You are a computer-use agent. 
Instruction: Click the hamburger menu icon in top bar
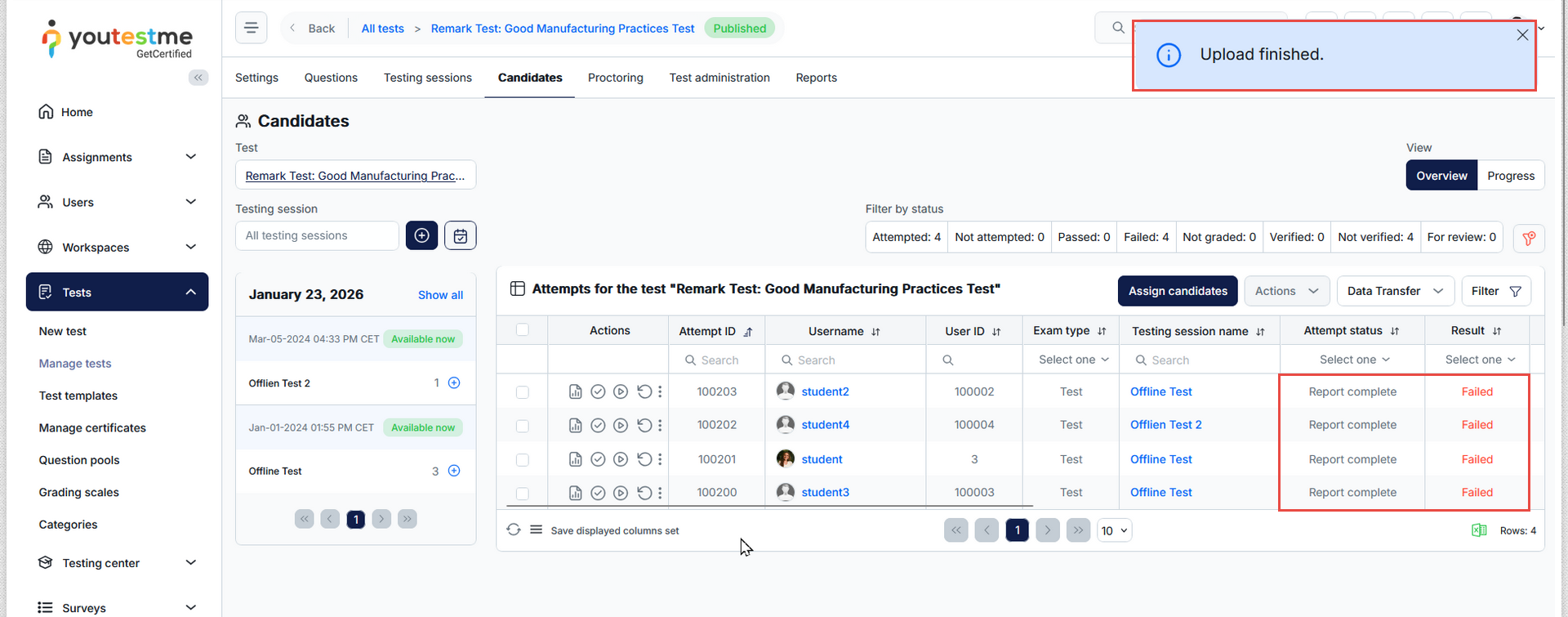[x=251, y=28]
